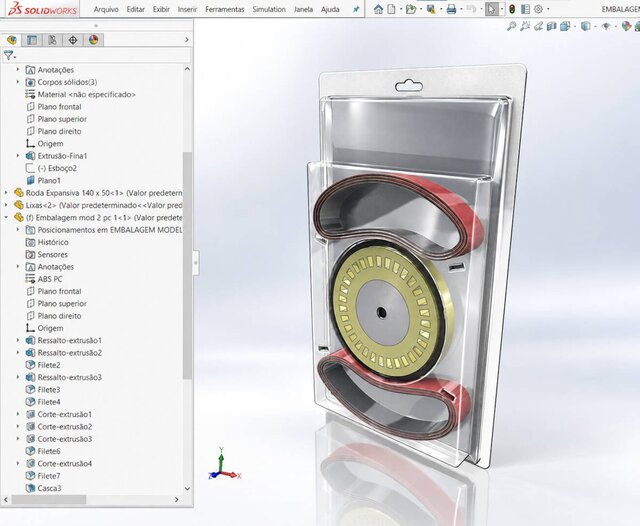Open the Select tool dropdown arrow
Viewport: 640px width, 526px height.
pyautogui.click(x=502, y=9)
